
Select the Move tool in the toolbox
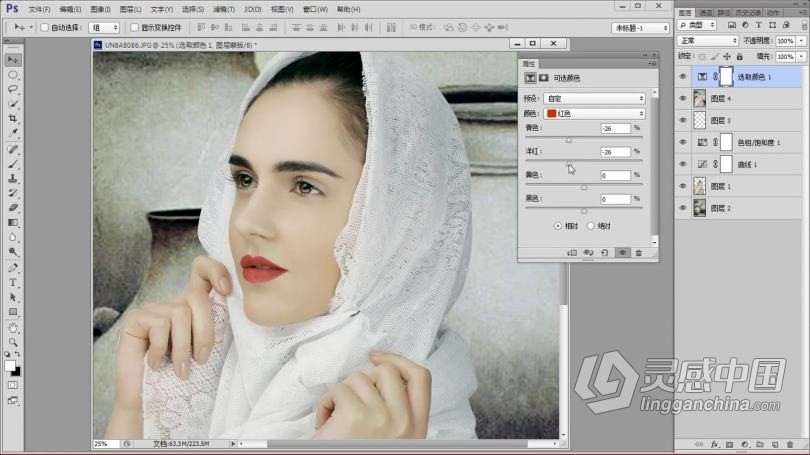pos(13,60)
